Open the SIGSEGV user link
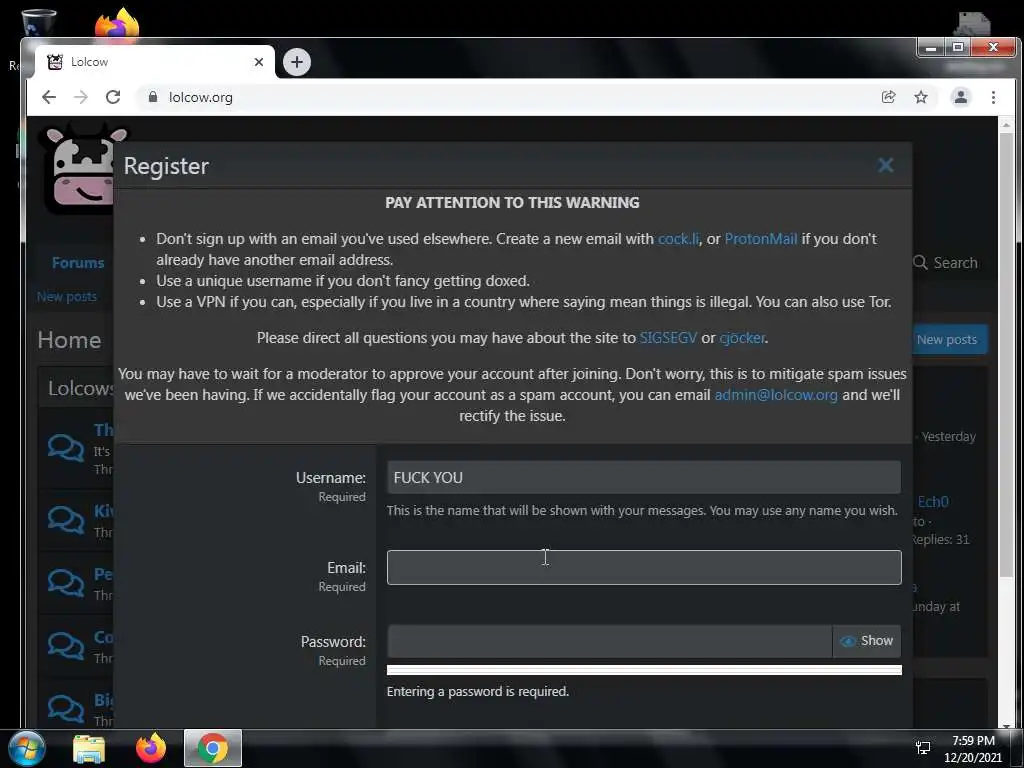The width and height of the screenshot is (1024, 768). [x=668, y=338]
